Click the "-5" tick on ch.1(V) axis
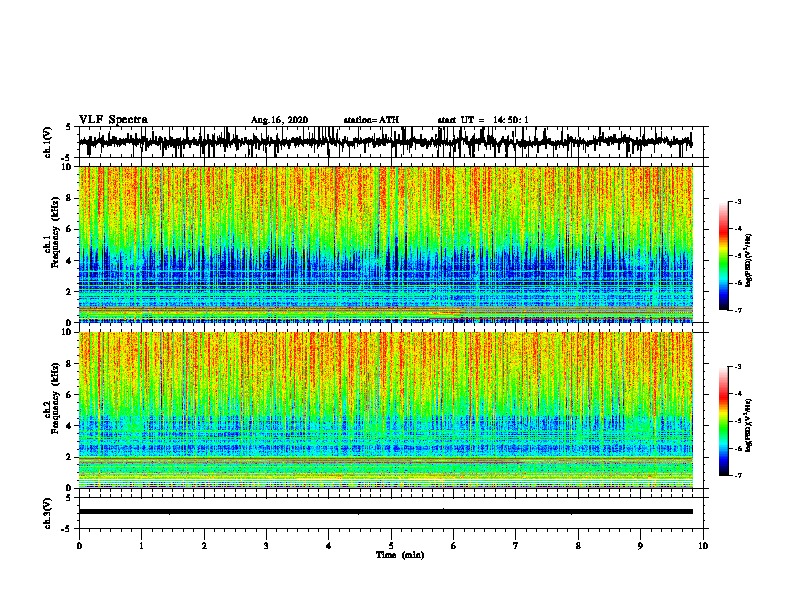 coord(68,157)
